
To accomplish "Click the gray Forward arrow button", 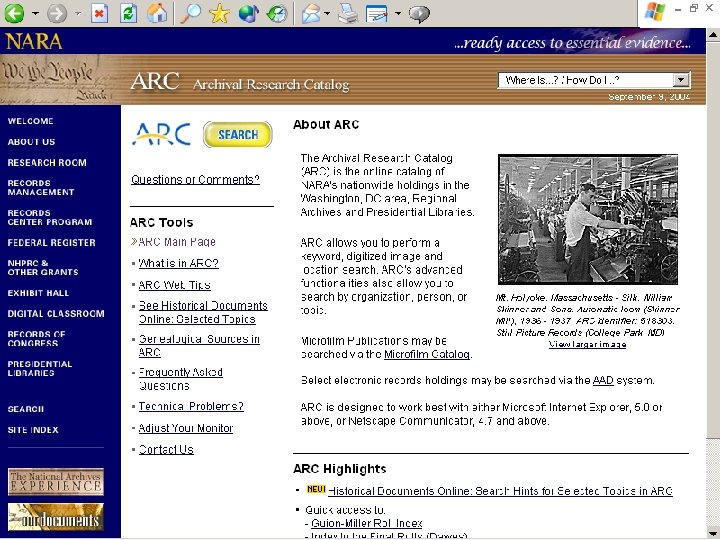I will [56, 13].
